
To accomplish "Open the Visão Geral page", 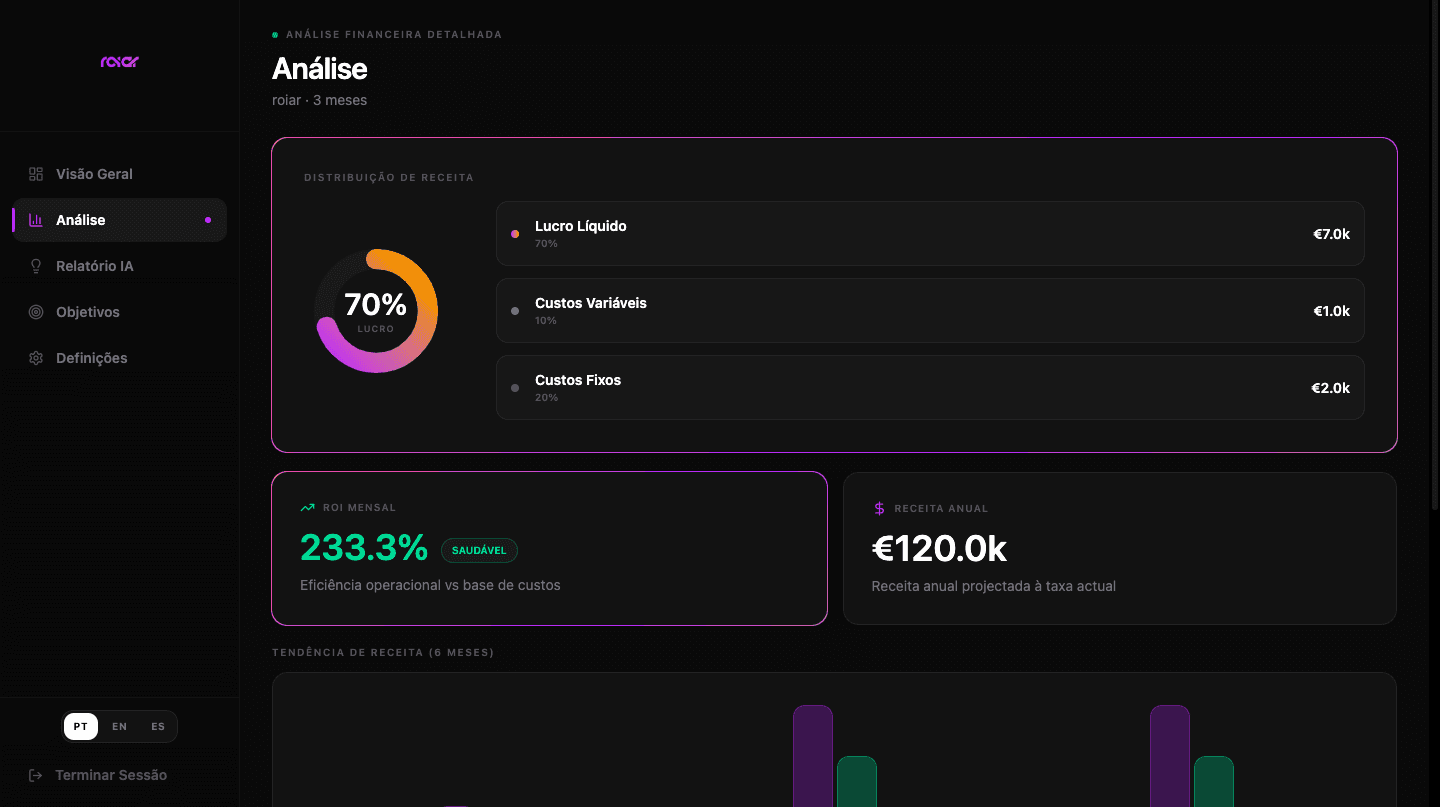I will [x=119, y=174].
